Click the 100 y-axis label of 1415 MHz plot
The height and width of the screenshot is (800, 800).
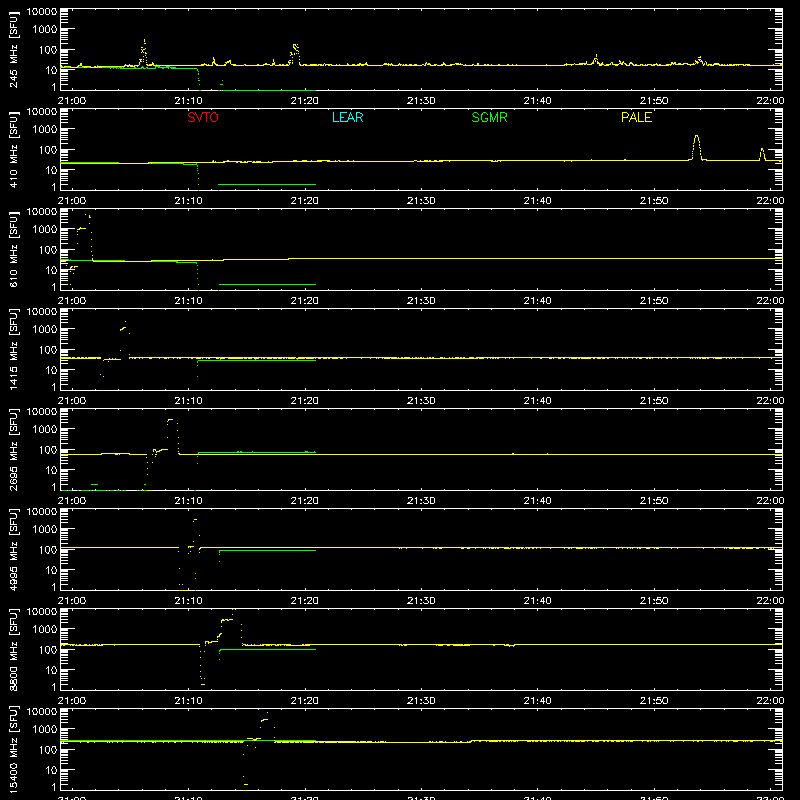pyautogui.click(x=48, y=349)
